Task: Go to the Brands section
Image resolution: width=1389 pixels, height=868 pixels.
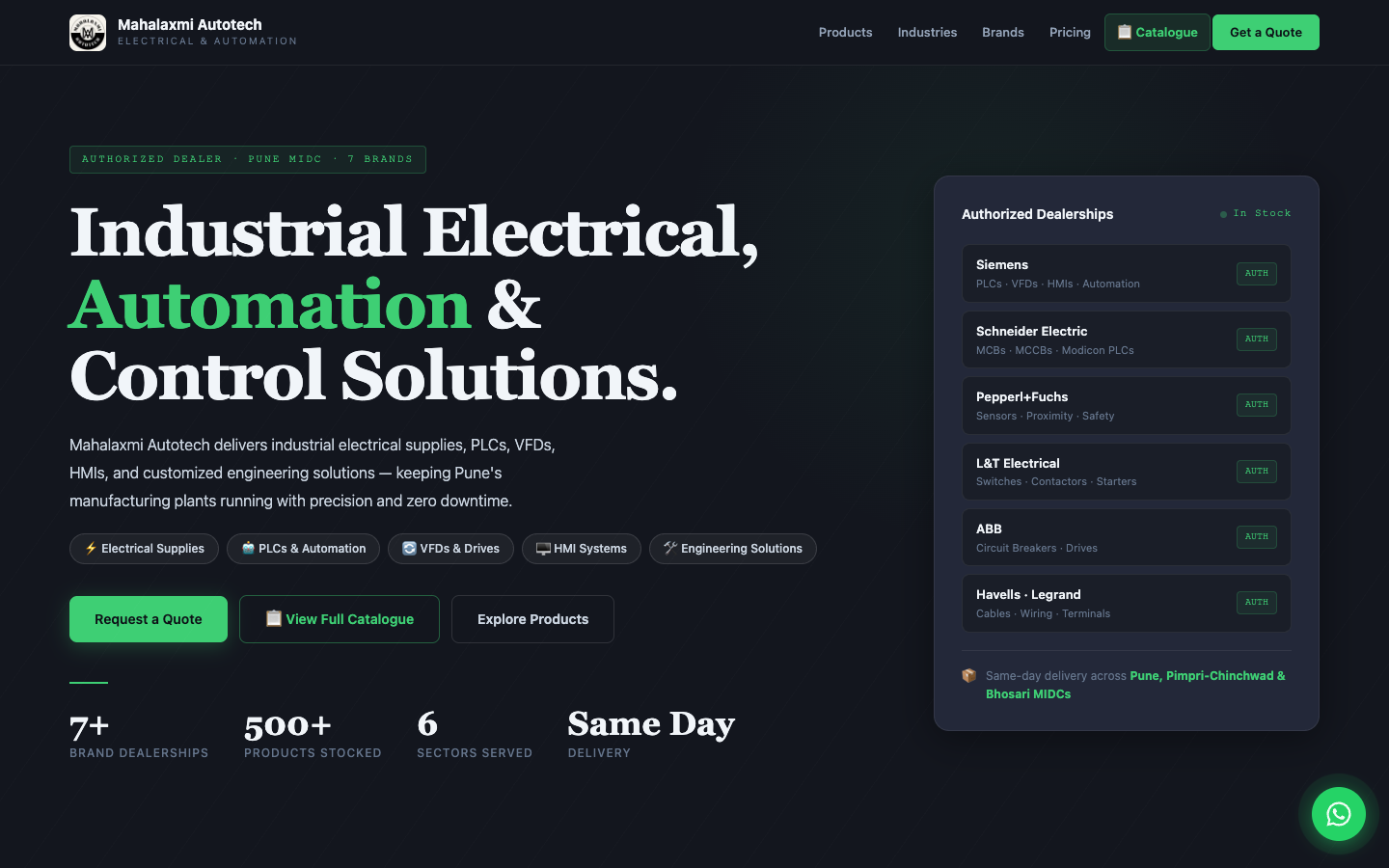Action: 1003,33
